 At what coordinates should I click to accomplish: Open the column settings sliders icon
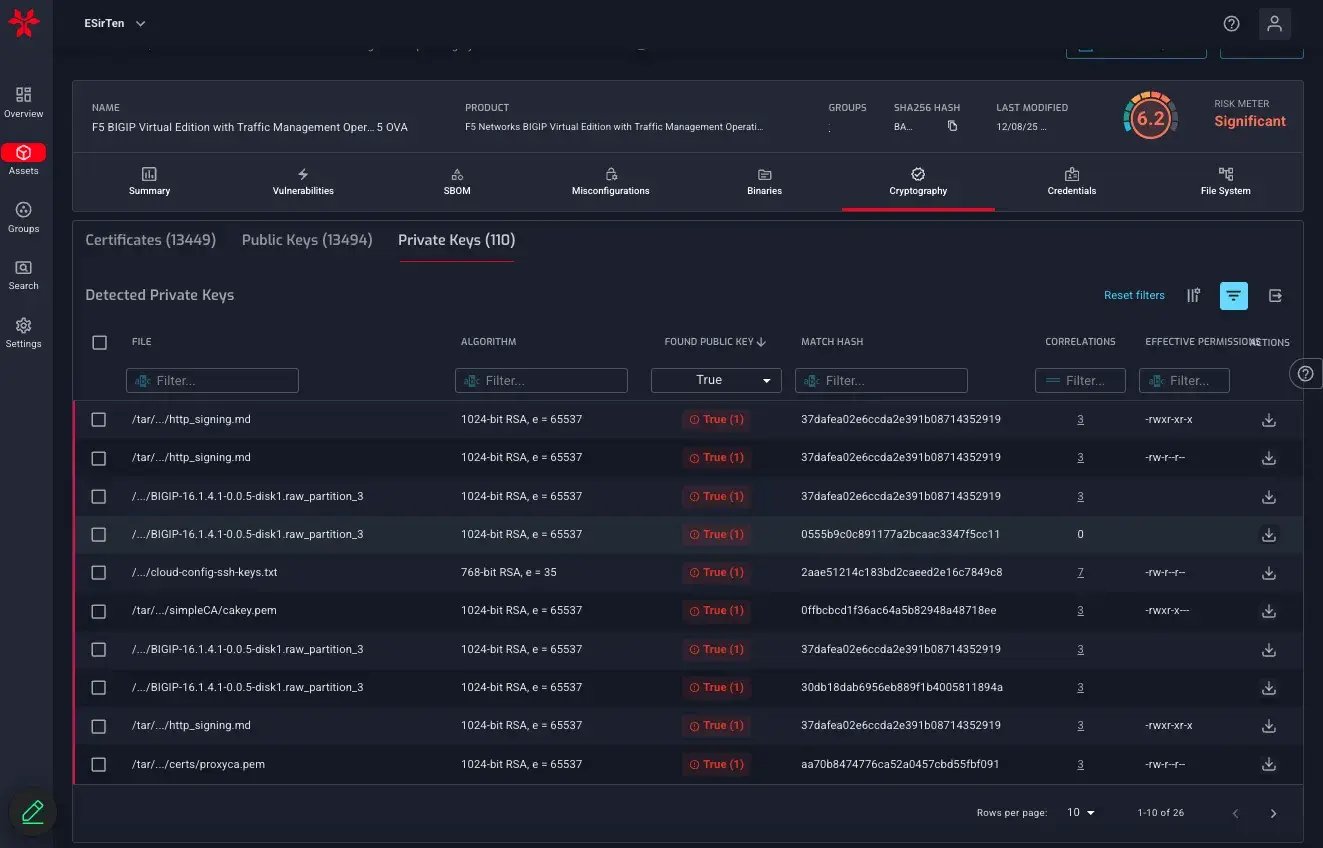coord(1193,295)
